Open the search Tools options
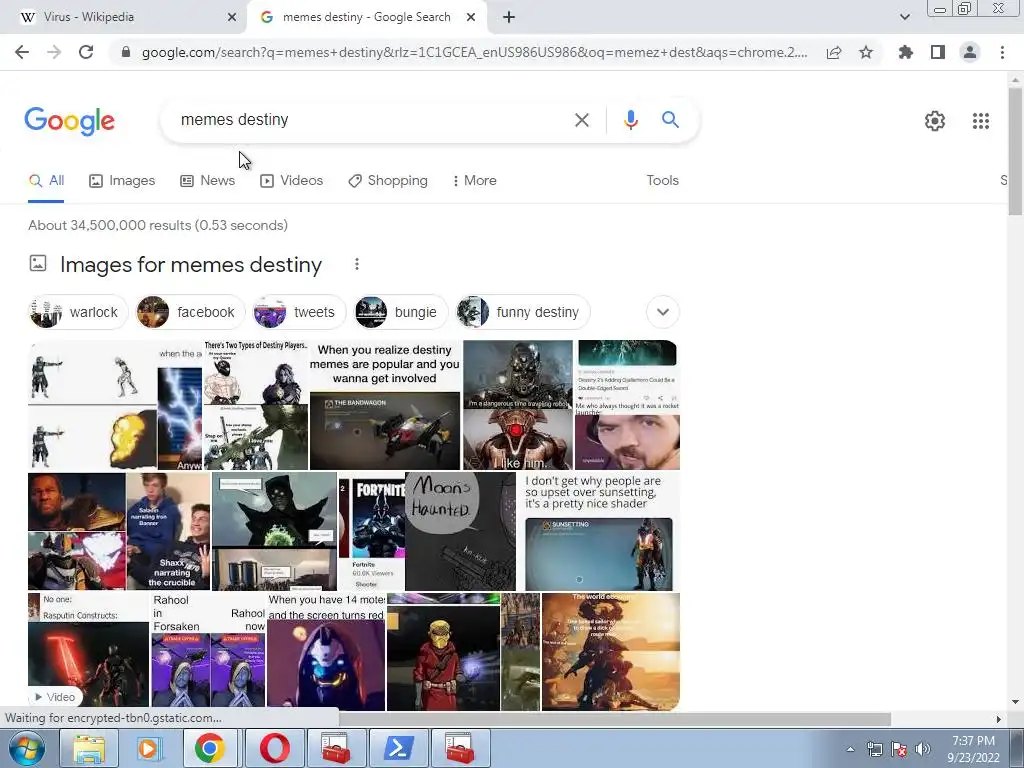This screenshot has height=768, width=1024. (x=662, y=181)
